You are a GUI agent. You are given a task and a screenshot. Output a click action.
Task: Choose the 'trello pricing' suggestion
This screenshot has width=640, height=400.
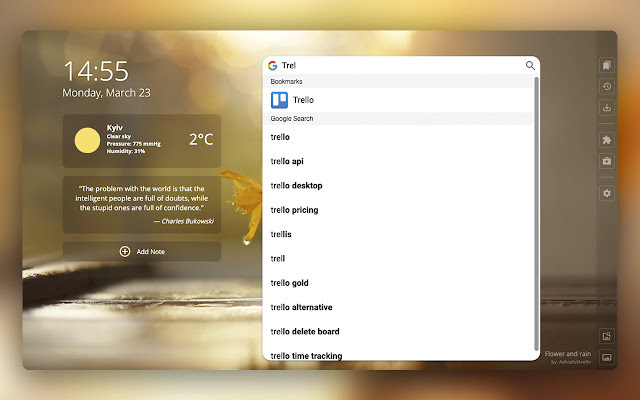(x=398, y=210)
